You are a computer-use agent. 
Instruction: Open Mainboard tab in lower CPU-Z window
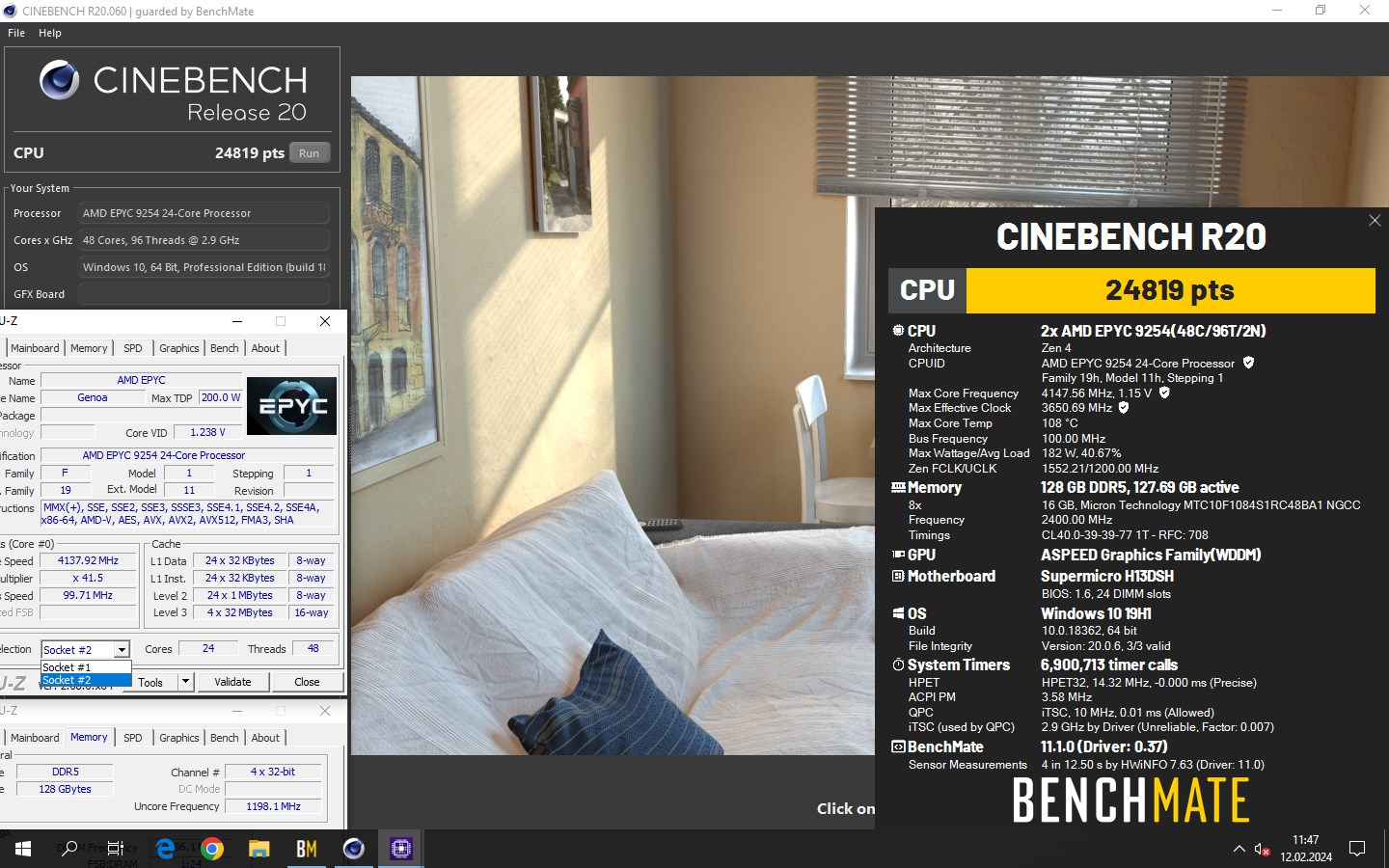pyautogui.click(x=35, y=738)
